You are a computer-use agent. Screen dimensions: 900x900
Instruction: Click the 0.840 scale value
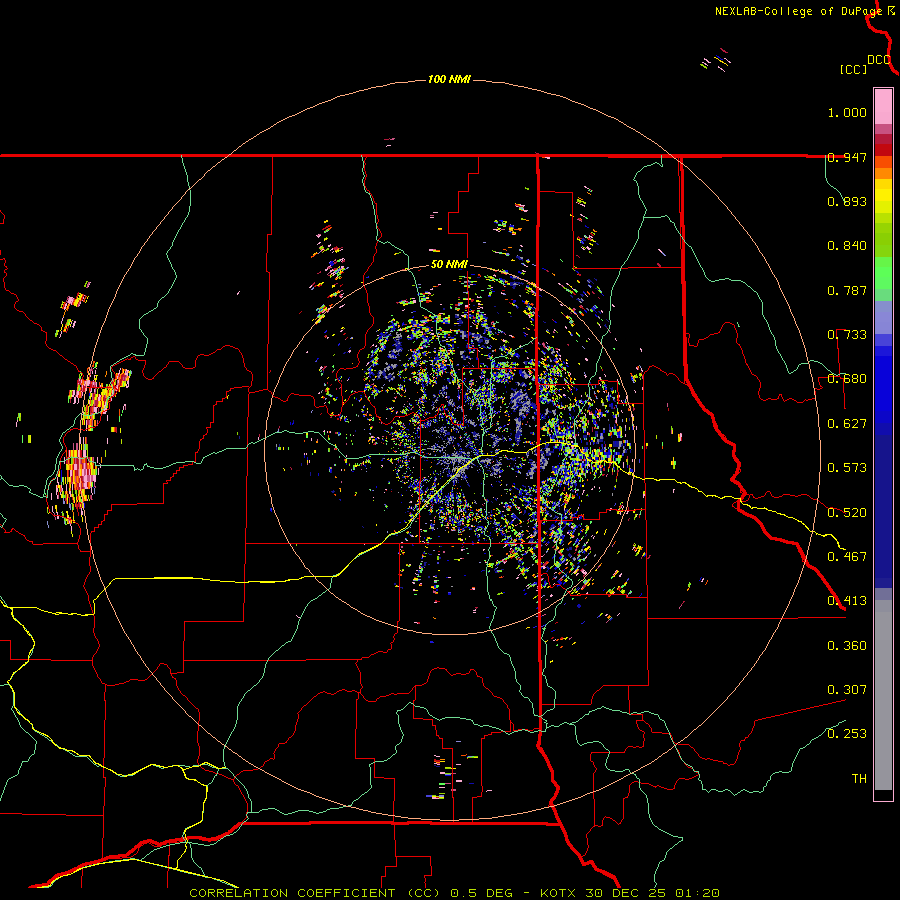point(847,246)
